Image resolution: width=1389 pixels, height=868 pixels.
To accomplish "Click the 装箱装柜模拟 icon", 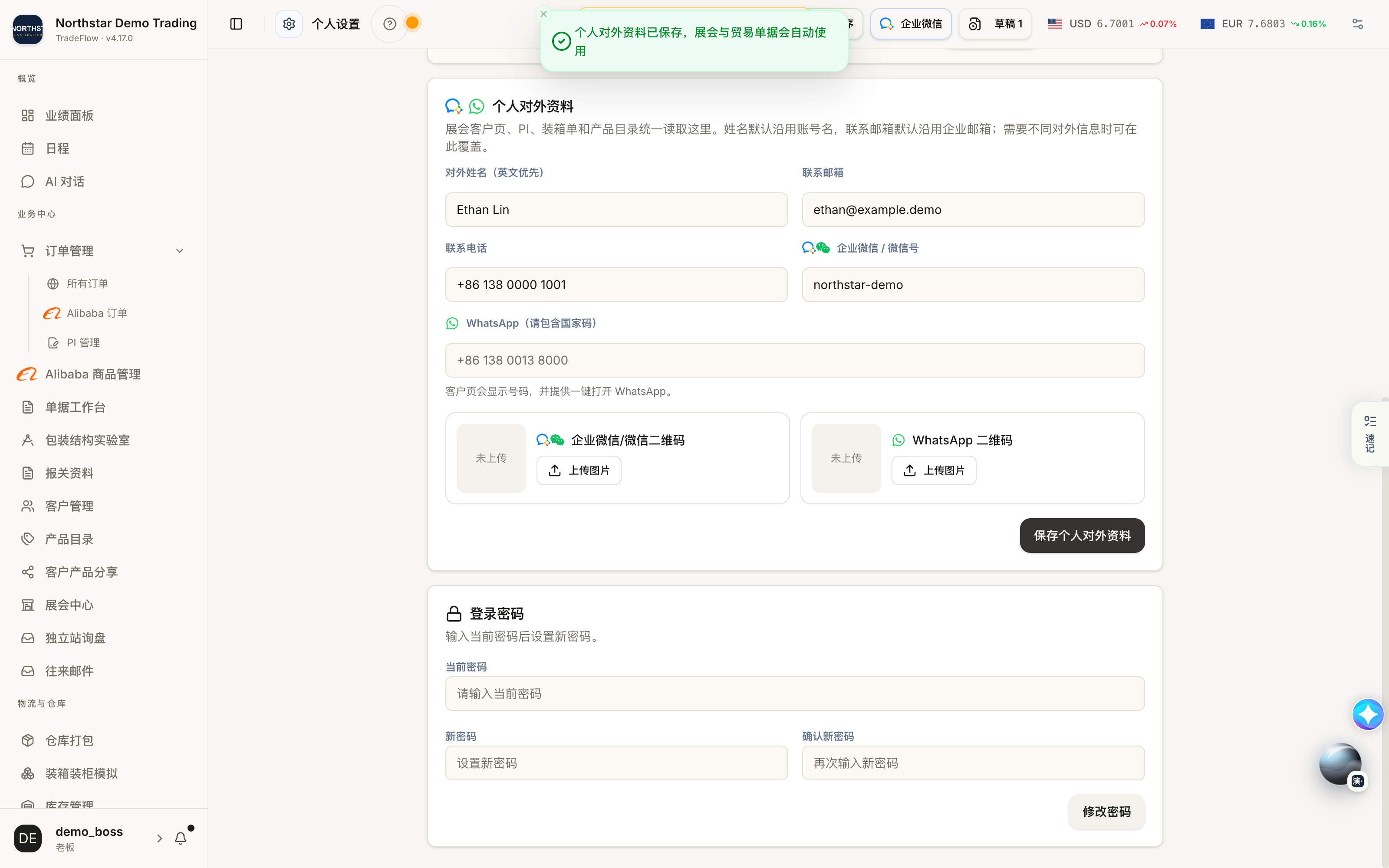I will tap(27, 774).
